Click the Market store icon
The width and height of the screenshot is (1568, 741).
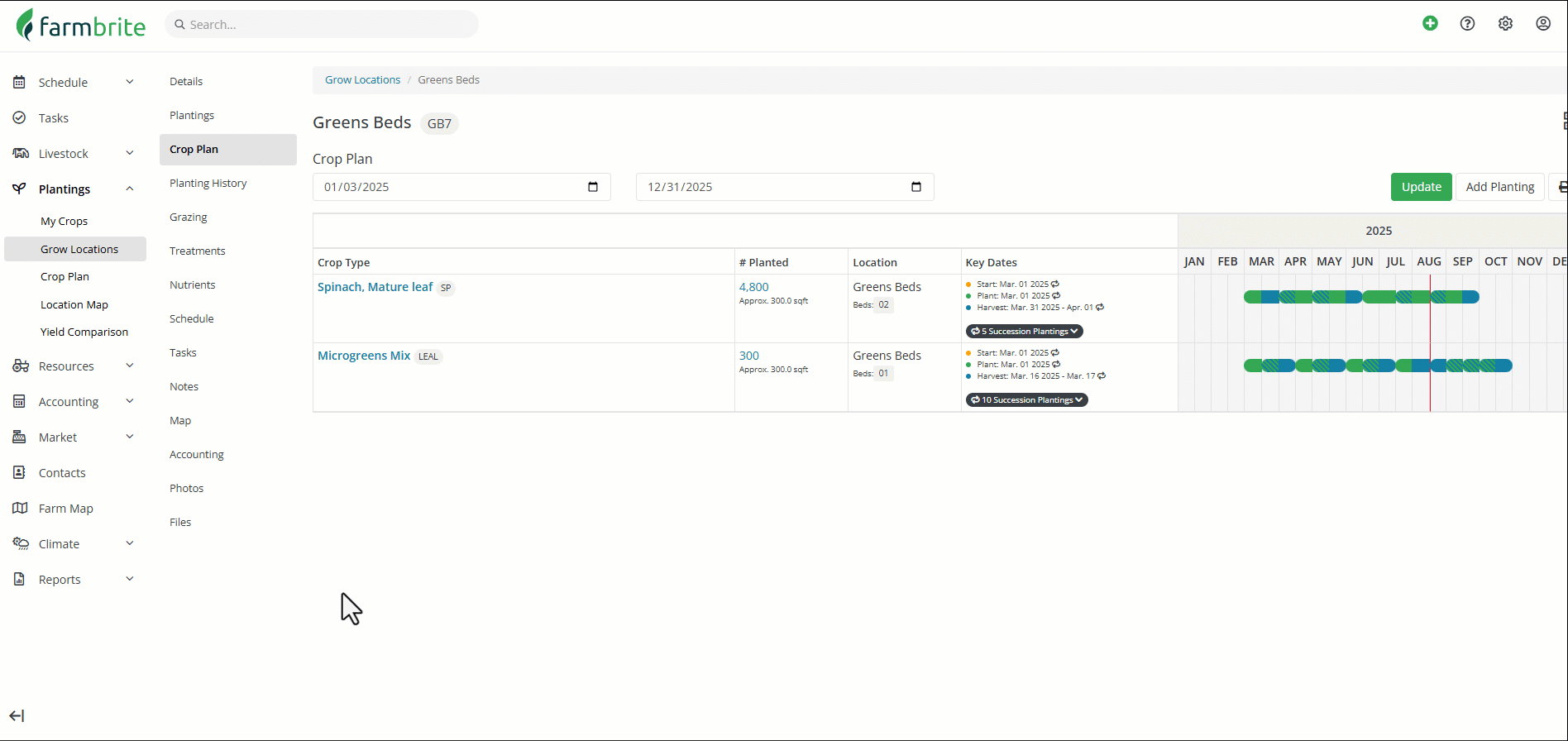tap(19, 437)
